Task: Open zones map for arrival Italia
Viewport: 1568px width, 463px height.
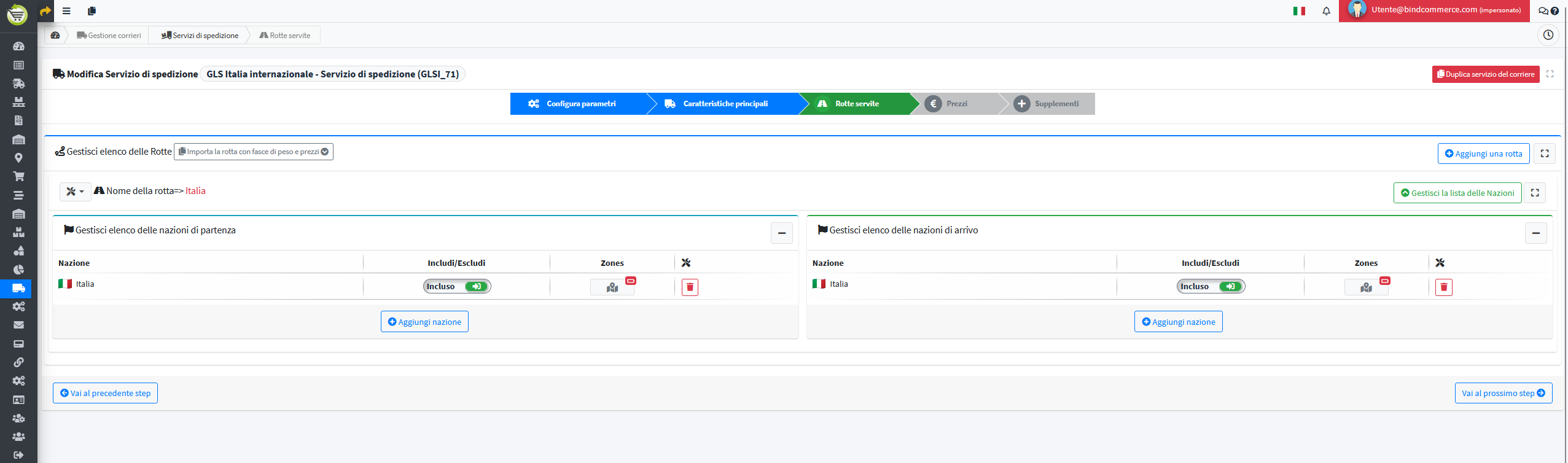Action: (1365, 287)
